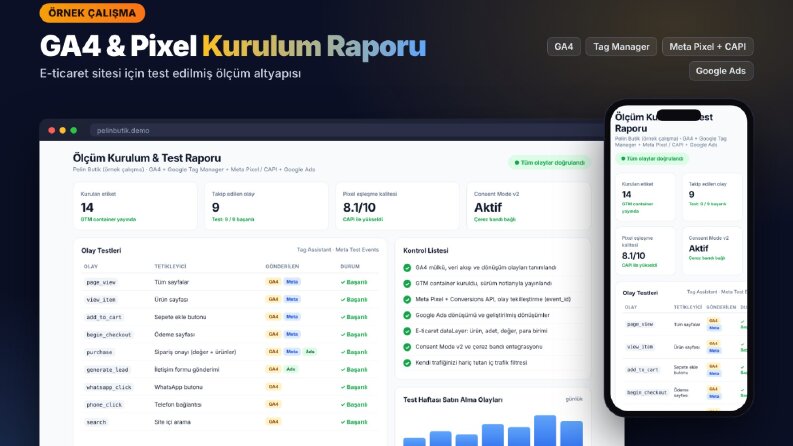The width and height of the screenshot is (793, 446).
Task: Click the "whatsapp_click" event name
Action: [108, 387]
